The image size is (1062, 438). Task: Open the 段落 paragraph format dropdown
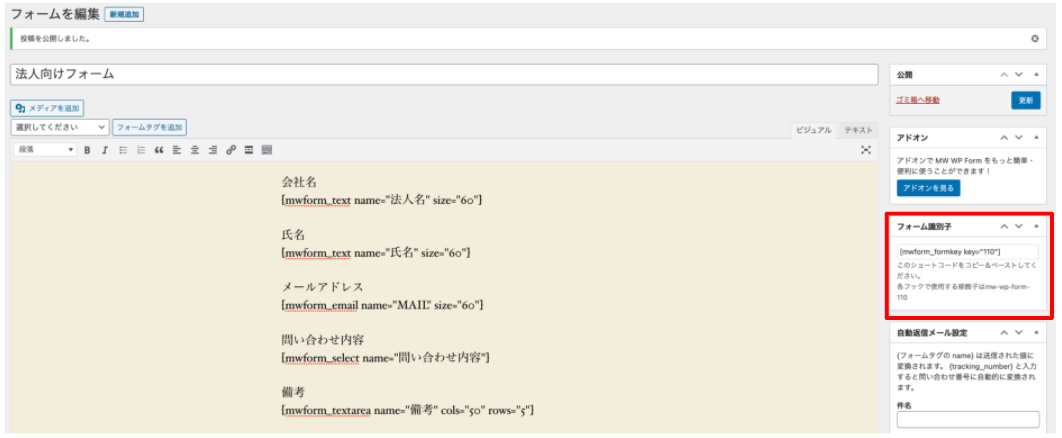click(x=45, y=150)
